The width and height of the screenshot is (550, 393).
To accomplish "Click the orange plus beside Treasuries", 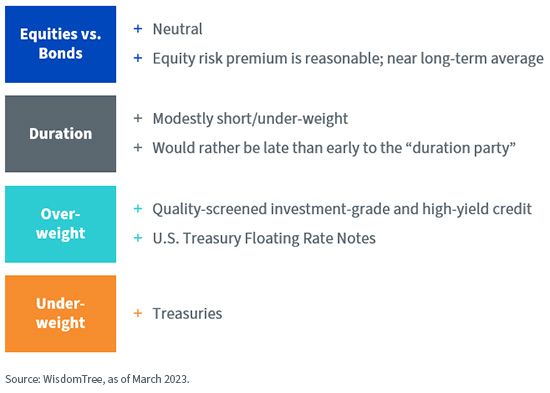I will tap(138, 313).
